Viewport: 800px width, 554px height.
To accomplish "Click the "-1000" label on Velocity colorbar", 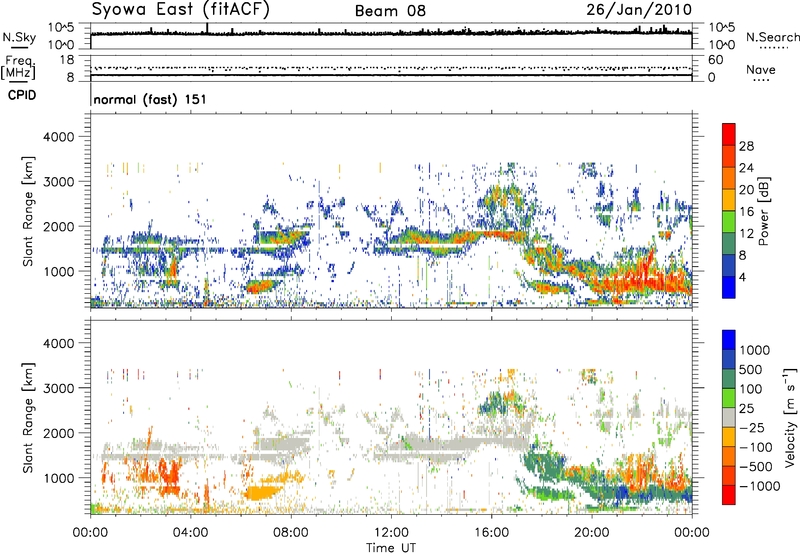I will (x=759, y=486).
